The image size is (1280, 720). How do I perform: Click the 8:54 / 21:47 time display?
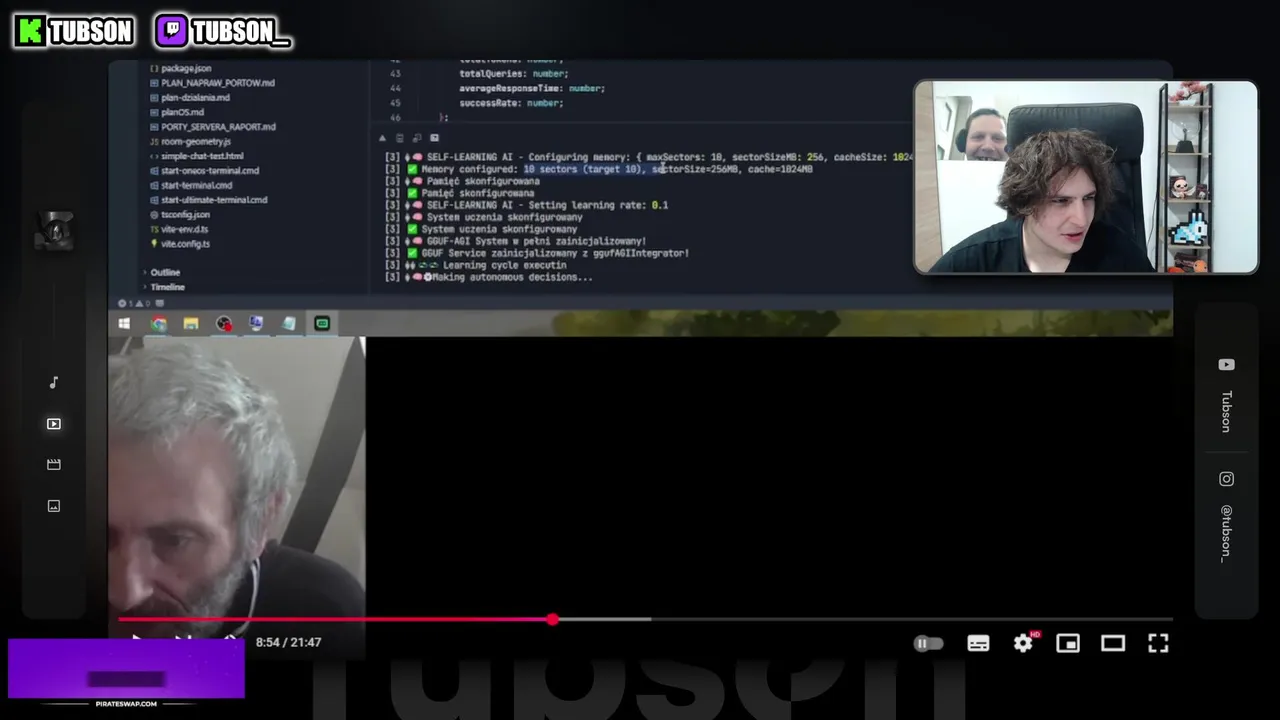[x=288, y=642]
